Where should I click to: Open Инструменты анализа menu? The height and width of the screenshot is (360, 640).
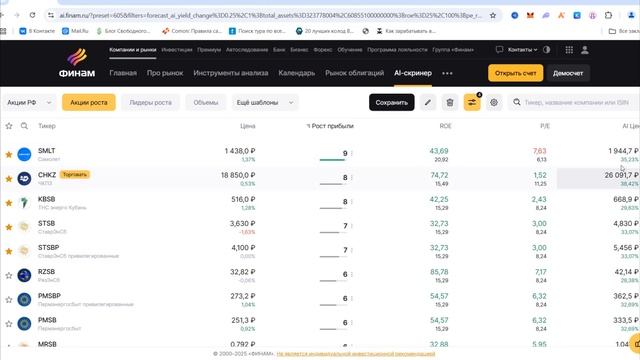click(x=231, y=73)
